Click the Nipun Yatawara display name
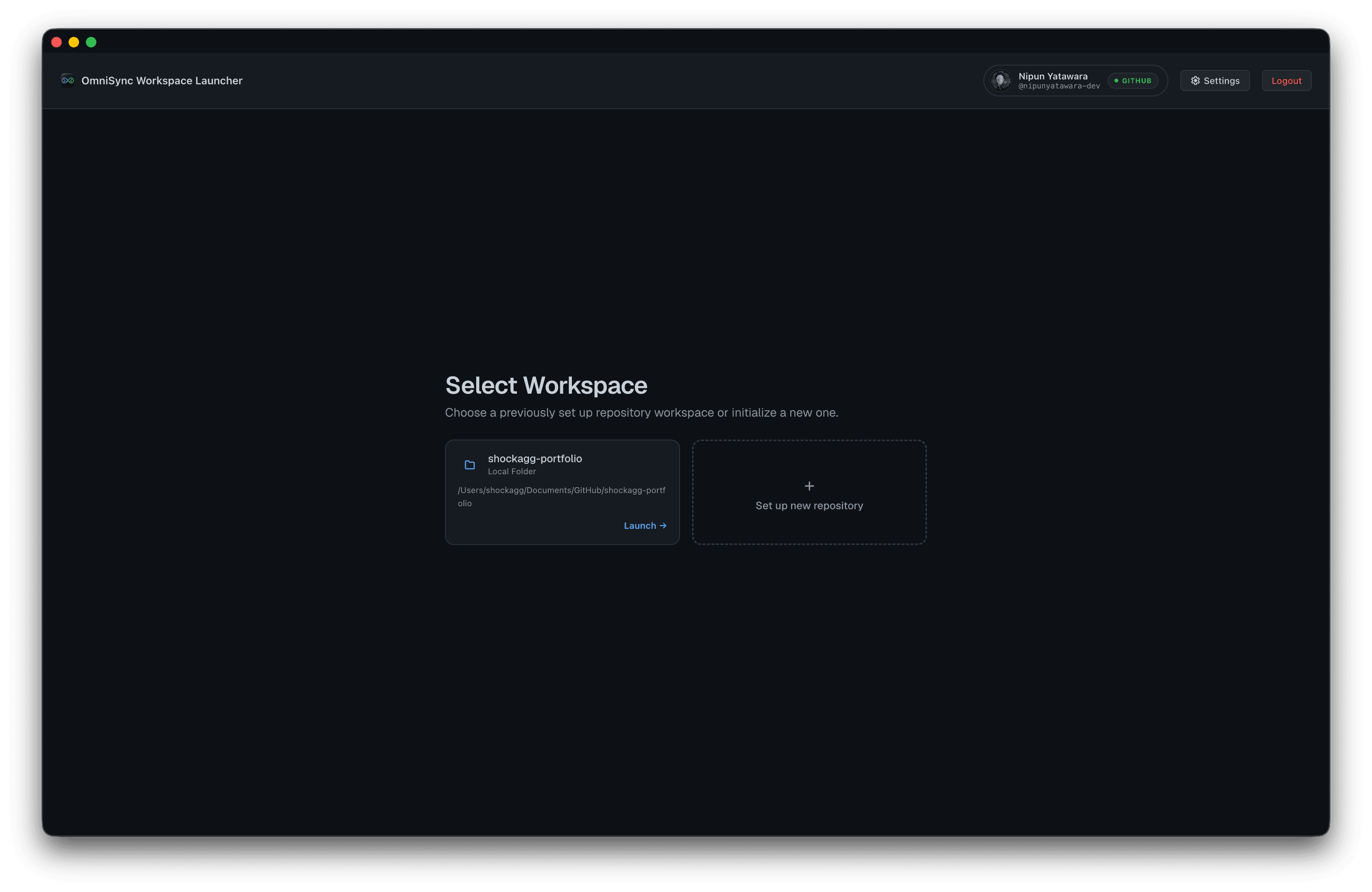The height and width of the screenshot is (892, 1372). click(1053, 76)
